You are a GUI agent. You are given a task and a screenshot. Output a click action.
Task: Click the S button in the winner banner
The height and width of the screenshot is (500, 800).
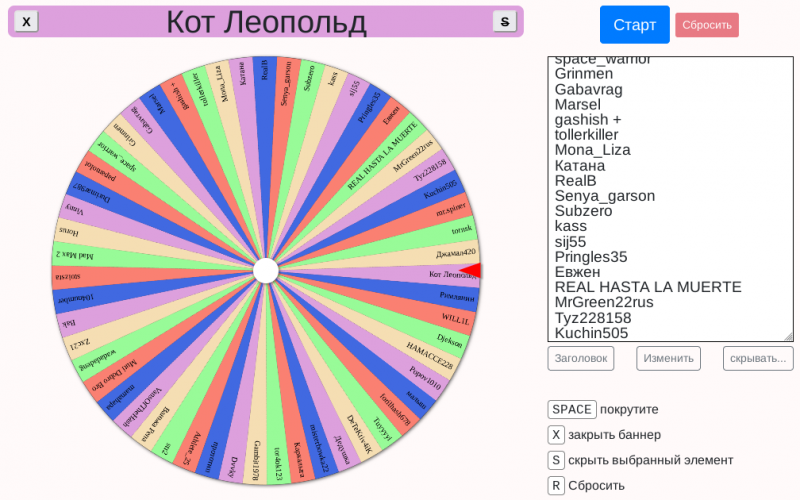(x=505, y=21)
